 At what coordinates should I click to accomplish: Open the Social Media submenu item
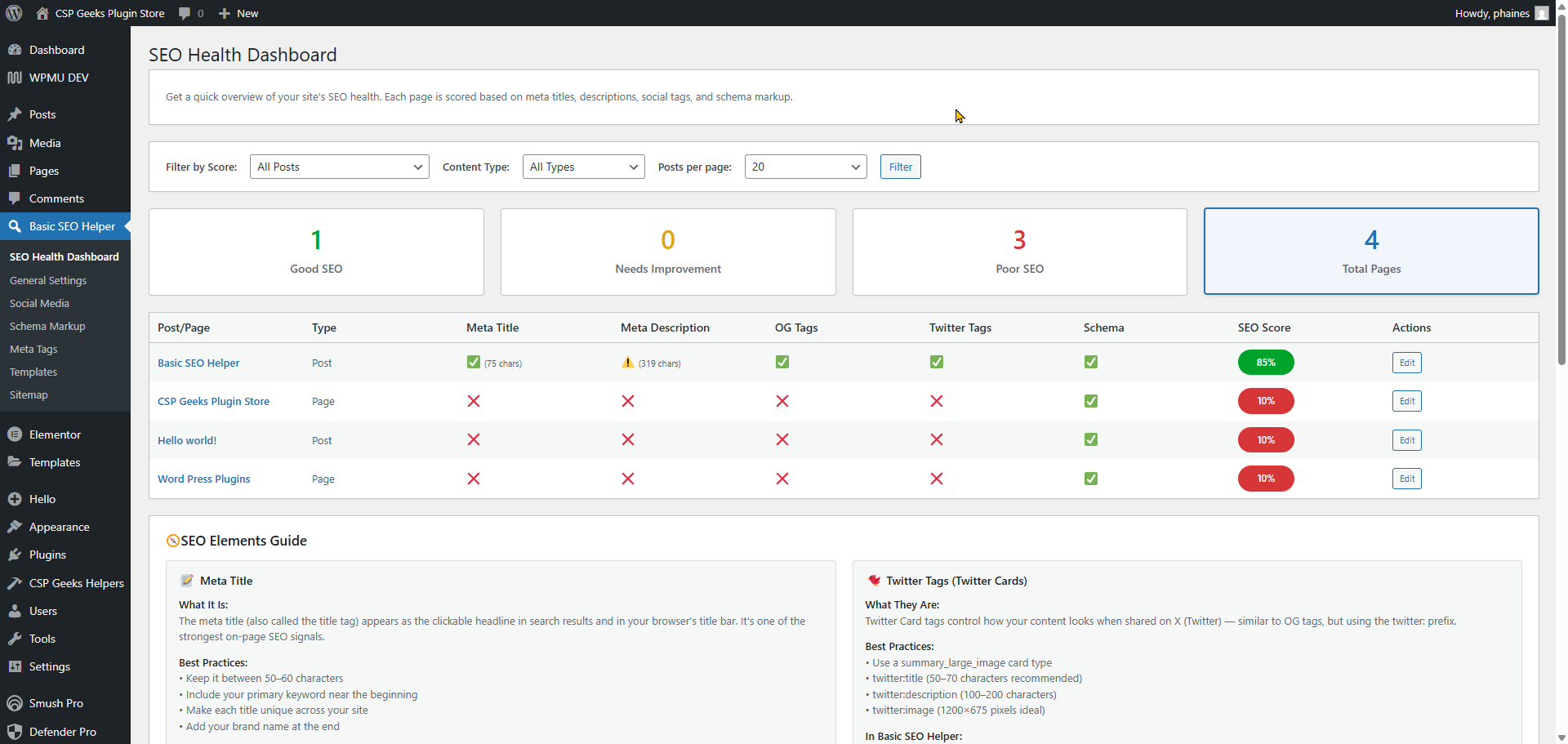(x=39, y=303)
